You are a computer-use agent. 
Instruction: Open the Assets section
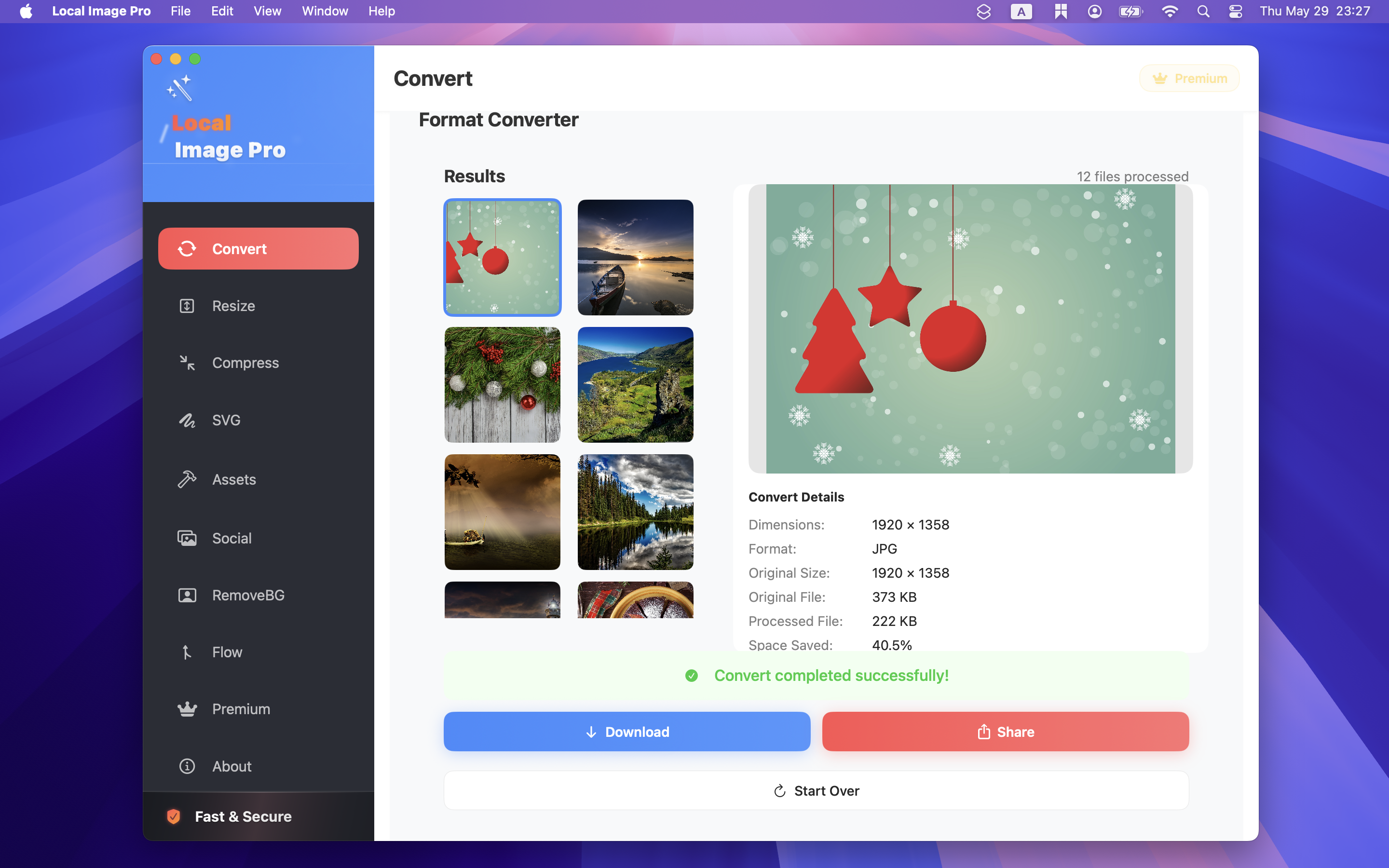(259, 479)
